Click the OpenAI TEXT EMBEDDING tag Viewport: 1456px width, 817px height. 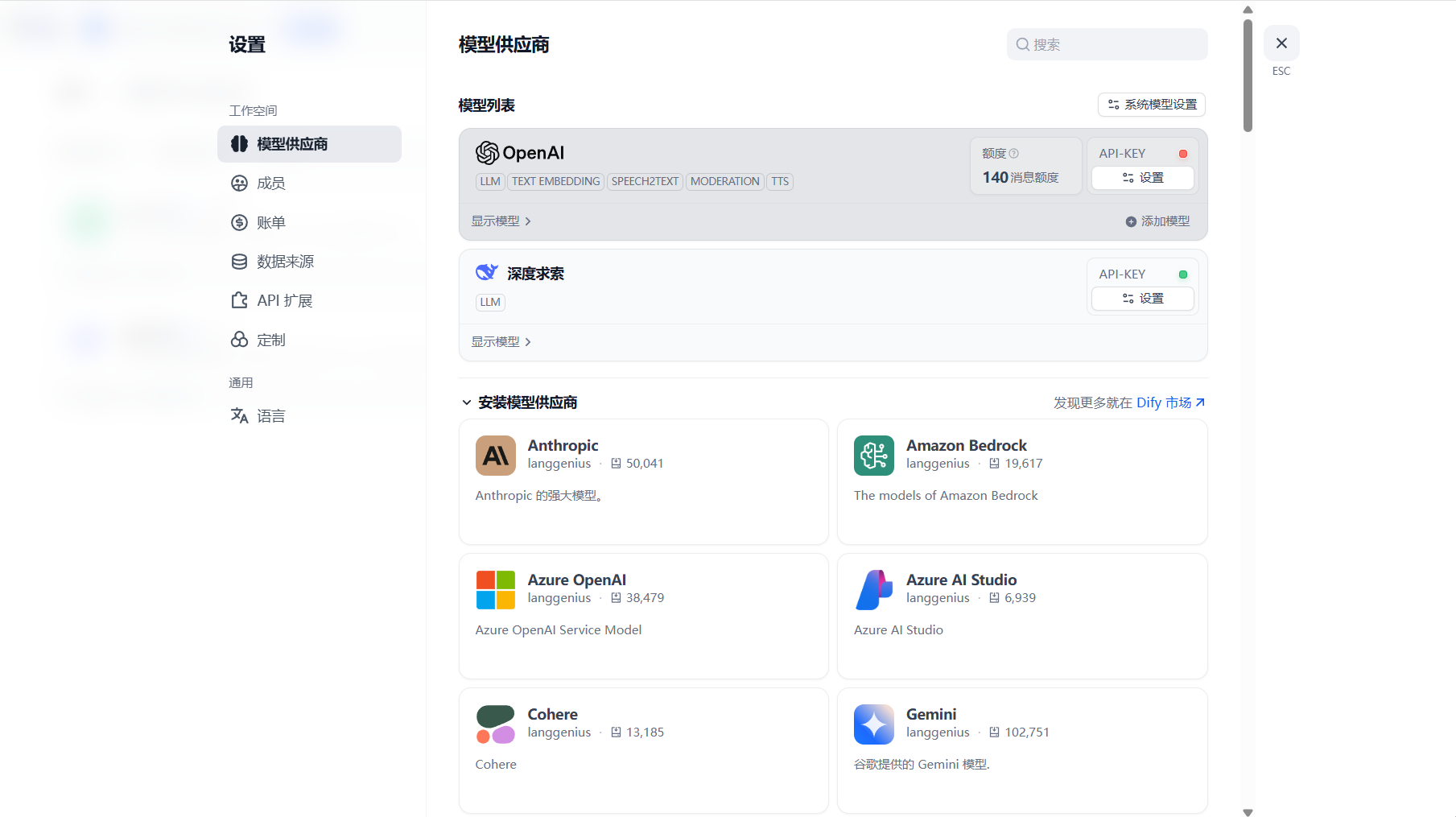pos(555,182)
